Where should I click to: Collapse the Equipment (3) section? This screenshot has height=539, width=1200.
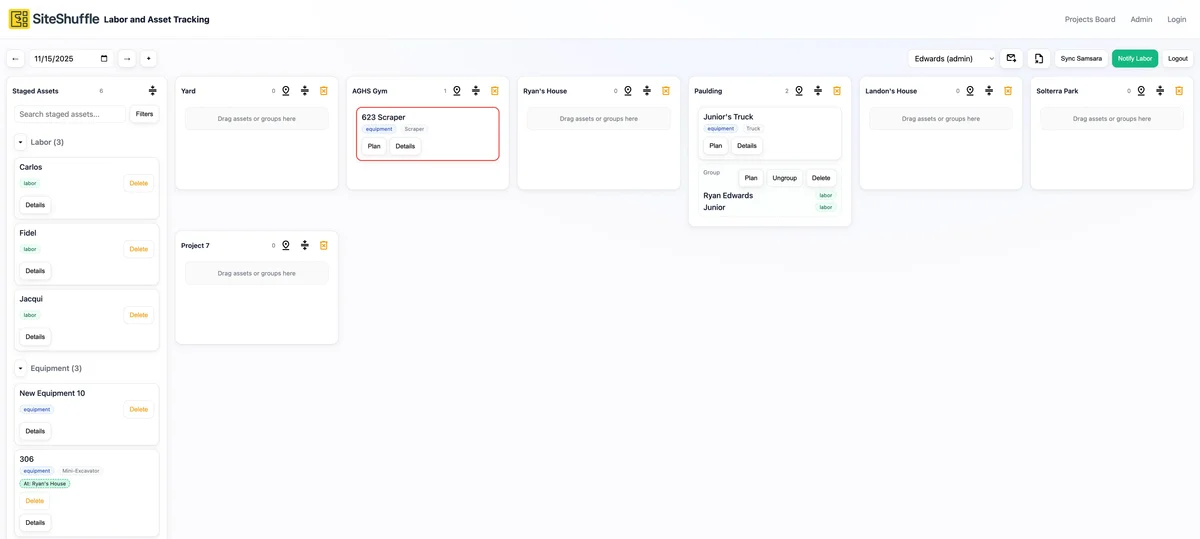(x=21, y=368)
